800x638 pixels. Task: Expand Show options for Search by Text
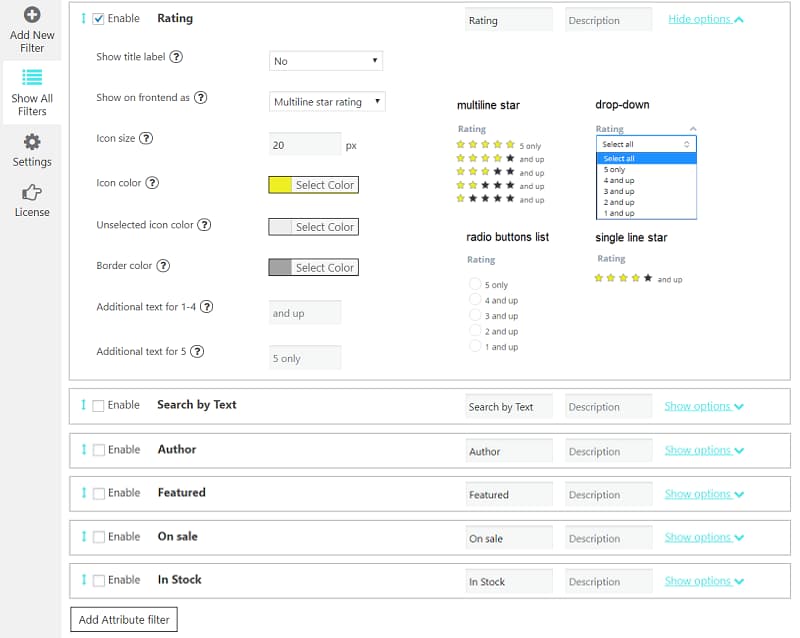pyautogui.click(x=704, y=406)
